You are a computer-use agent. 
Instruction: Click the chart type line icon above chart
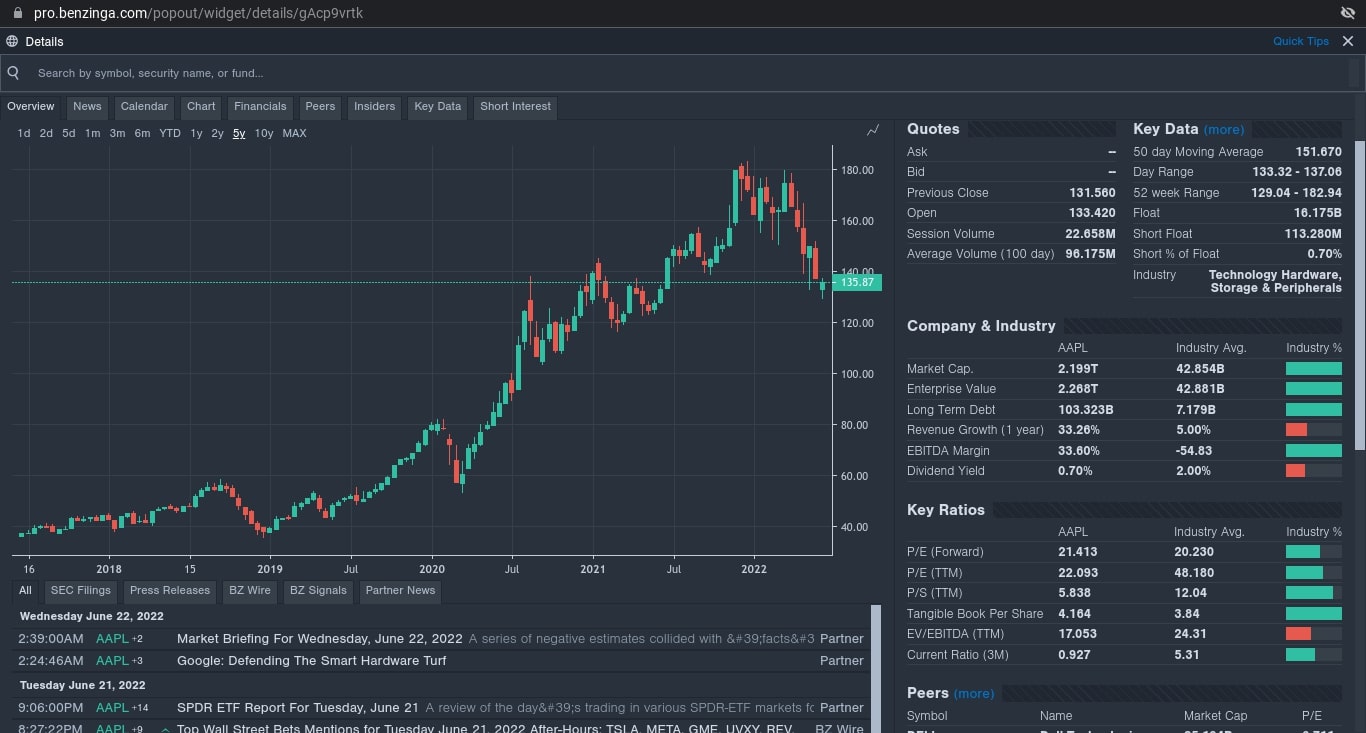pyautogui.click(x=873, y=130)
